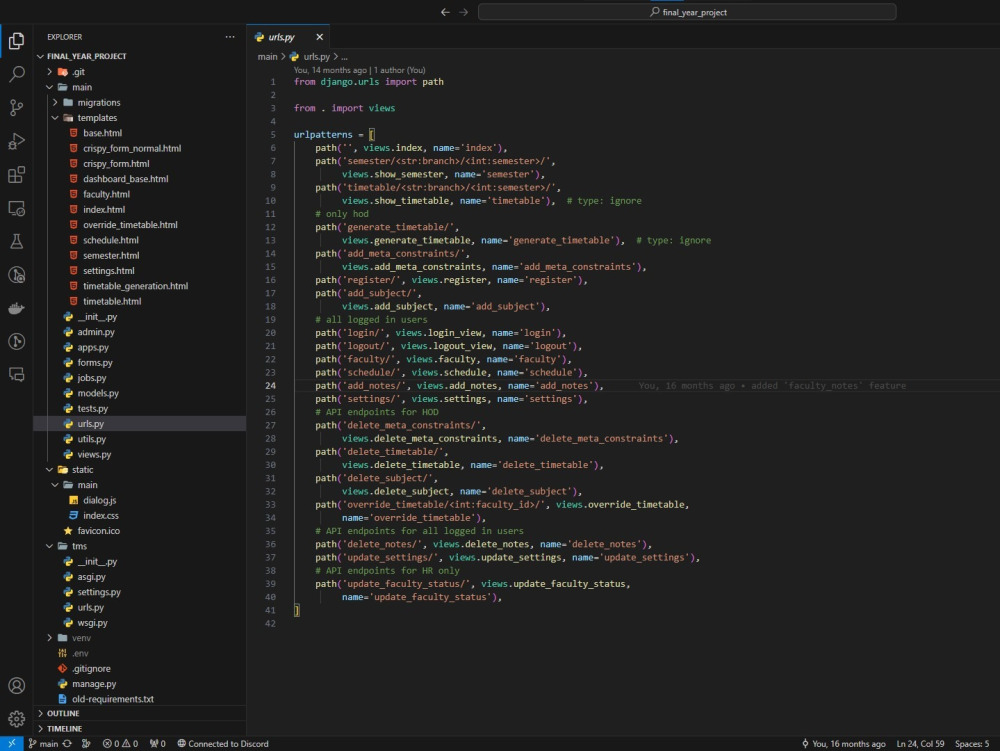This screenshot has width=1000, height=751.
Task: Click the git blame codelens above line 1
Action: point(359,70)
